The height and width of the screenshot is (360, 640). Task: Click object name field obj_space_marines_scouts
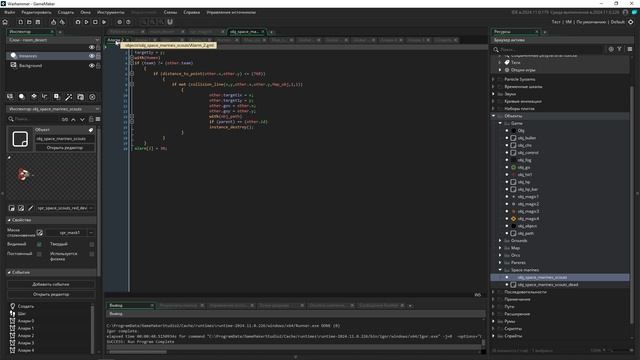65,139
